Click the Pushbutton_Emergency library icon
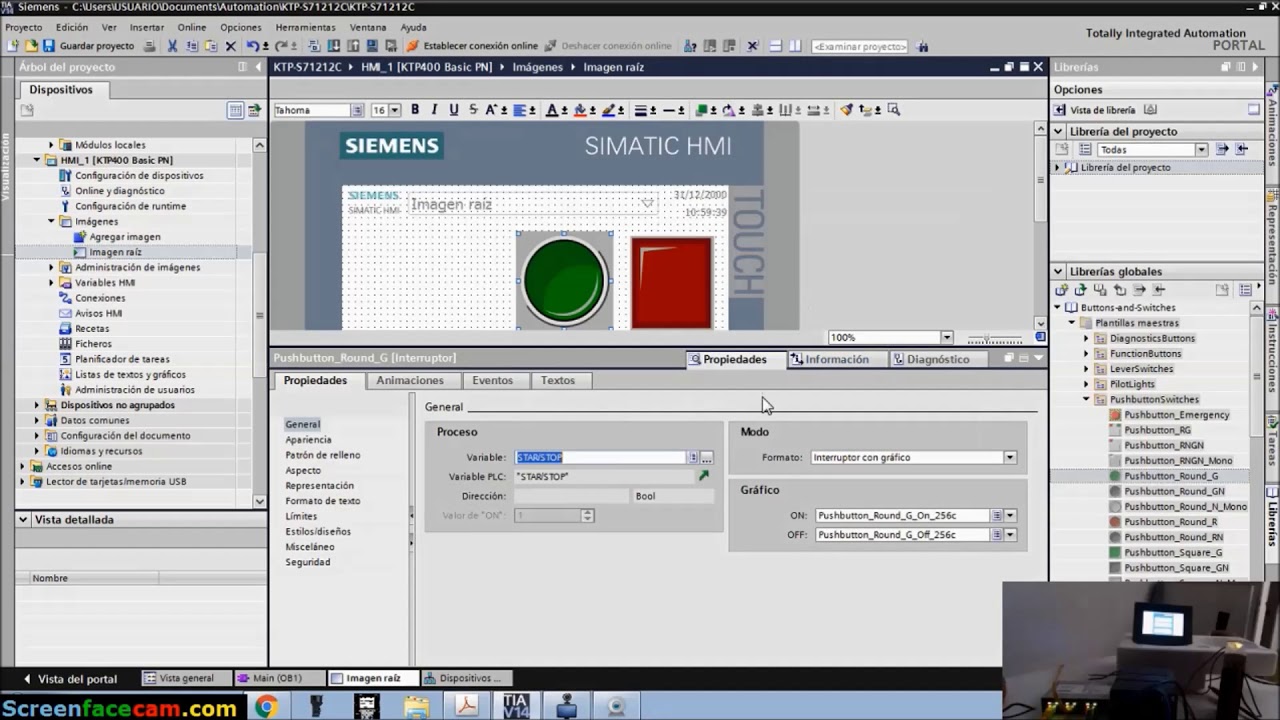This screenshot has width=1280, height=720. click(1115, 415)
